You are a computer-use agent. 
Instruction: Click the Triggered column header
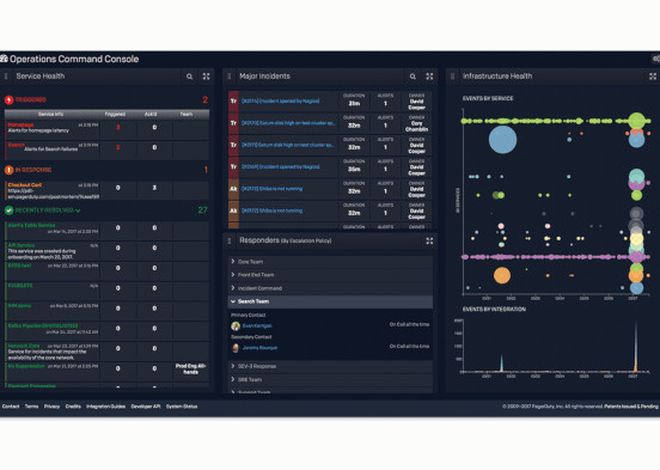(x=115, y=114)
